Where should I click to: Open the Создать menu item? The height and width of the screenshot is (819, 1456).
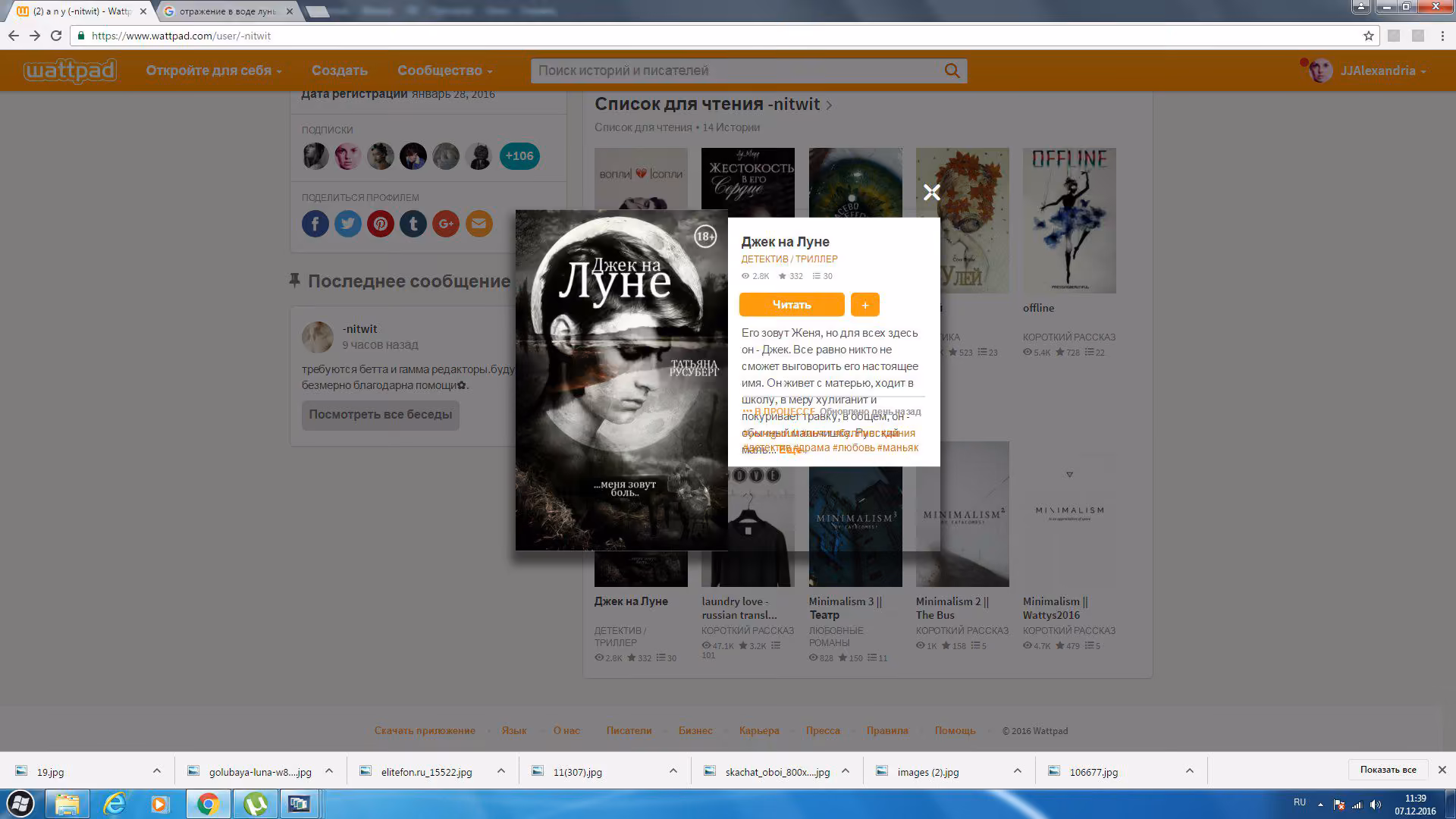point(340,71)
